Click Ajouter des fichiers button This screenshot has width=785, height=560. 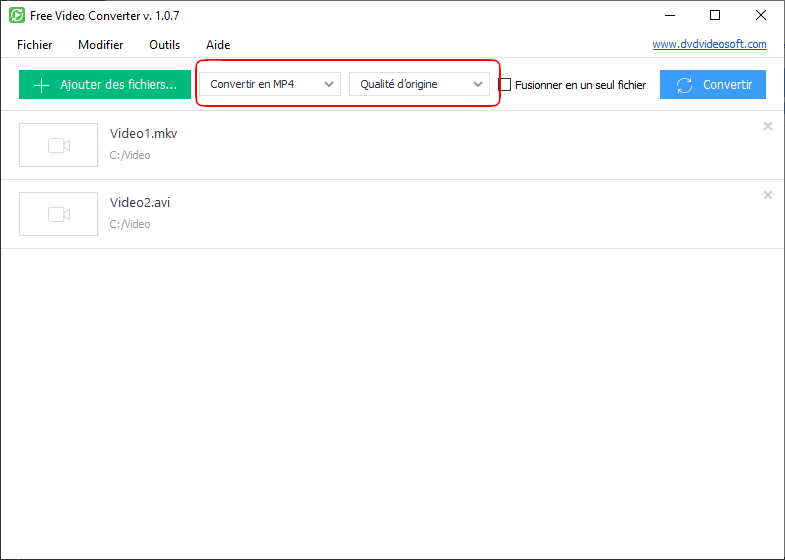(x=105, y=85)
